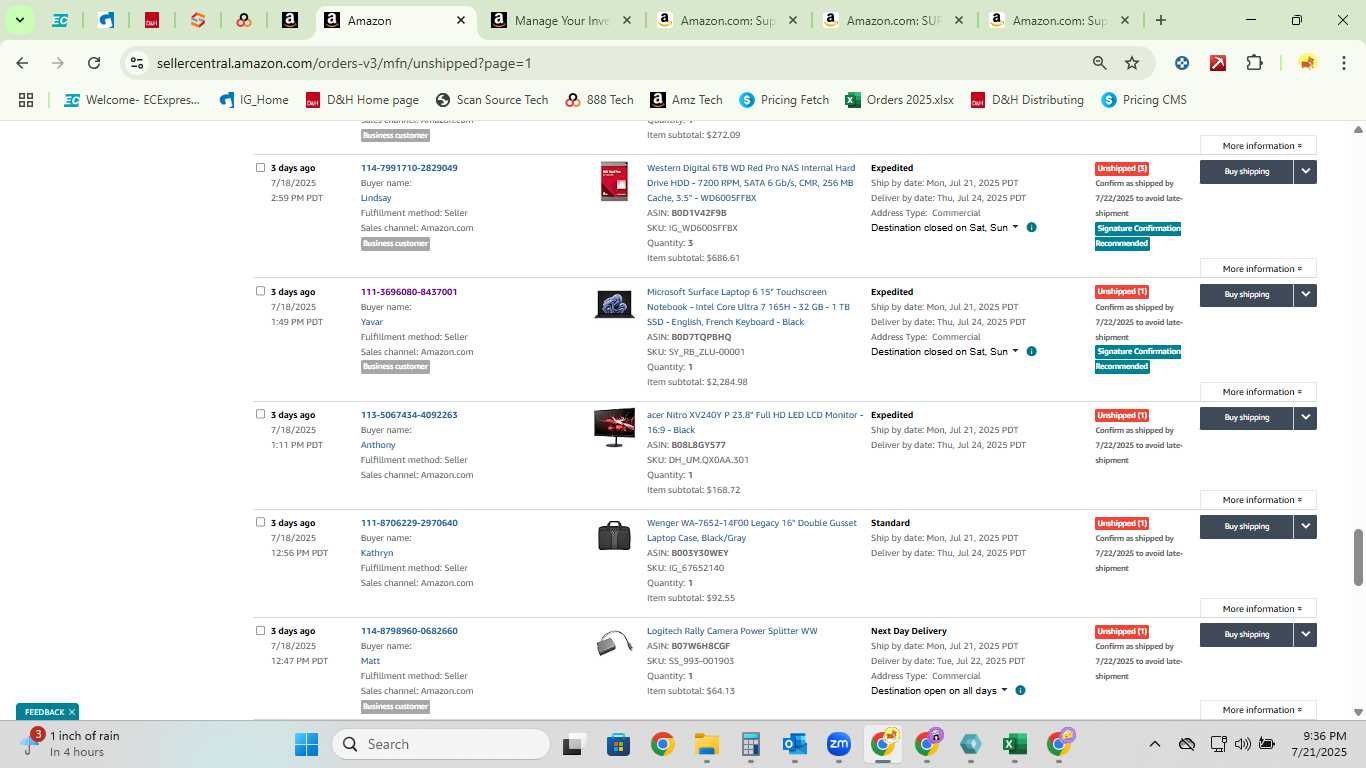Open Feedback widget
Viewport: 1366px width, 768px height.
click(44, 712)
